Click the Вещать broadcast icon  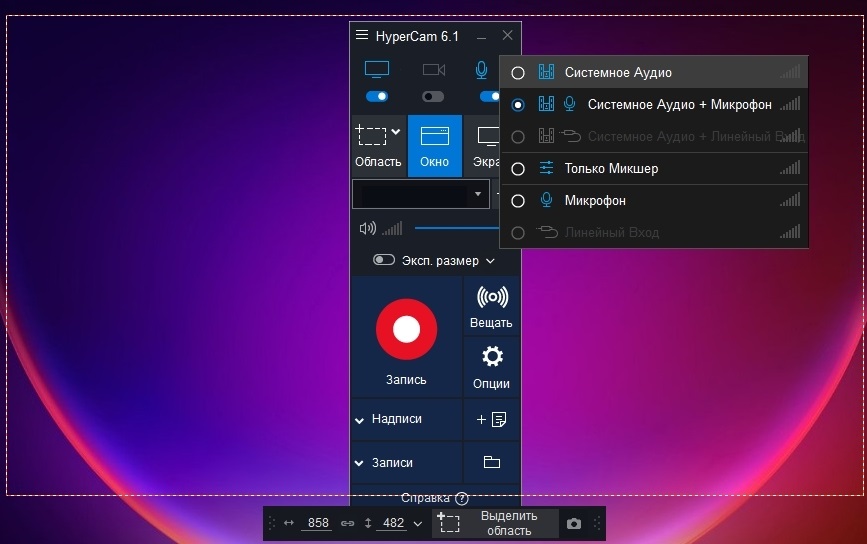(492, 297)
